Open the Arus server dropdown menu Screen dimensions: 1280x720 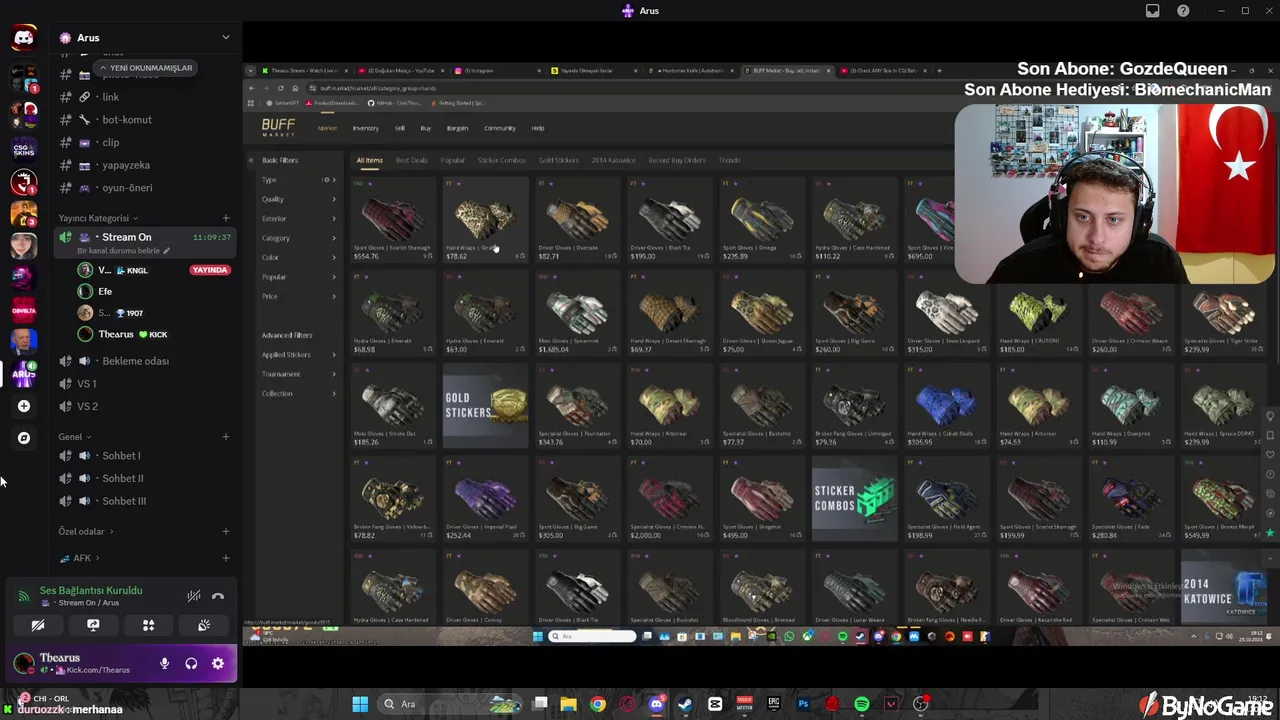point(225,38)
